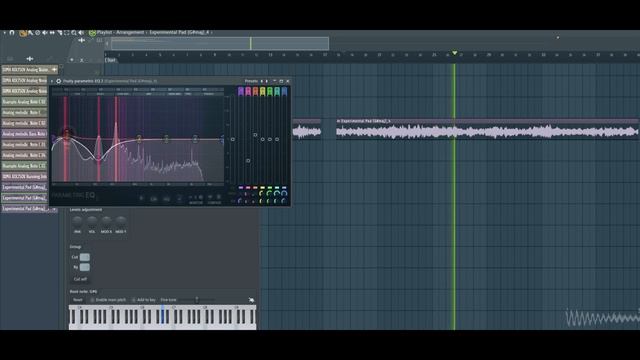Image resolution: width=640 pixels, height=360 pixels.
Task: Select the short audio clip left of Experimental Pad
Action: (x=307, y=129)
